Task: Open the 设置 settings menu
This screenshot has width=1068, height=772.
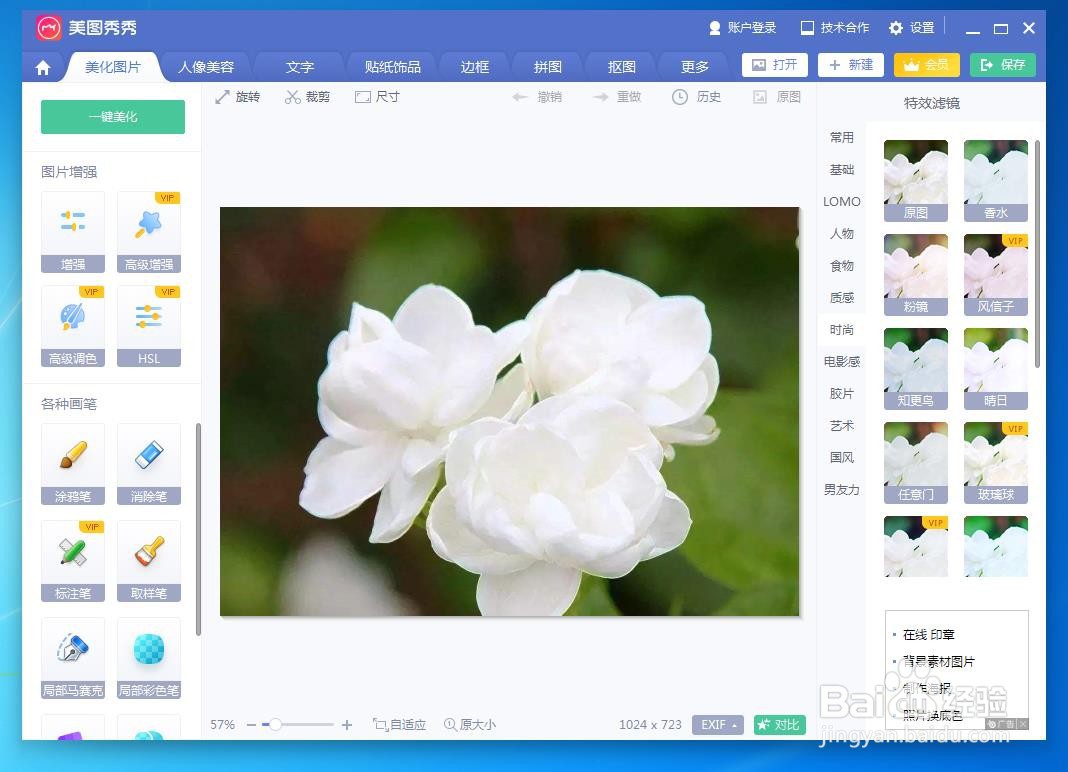Action: coord(912,27)
